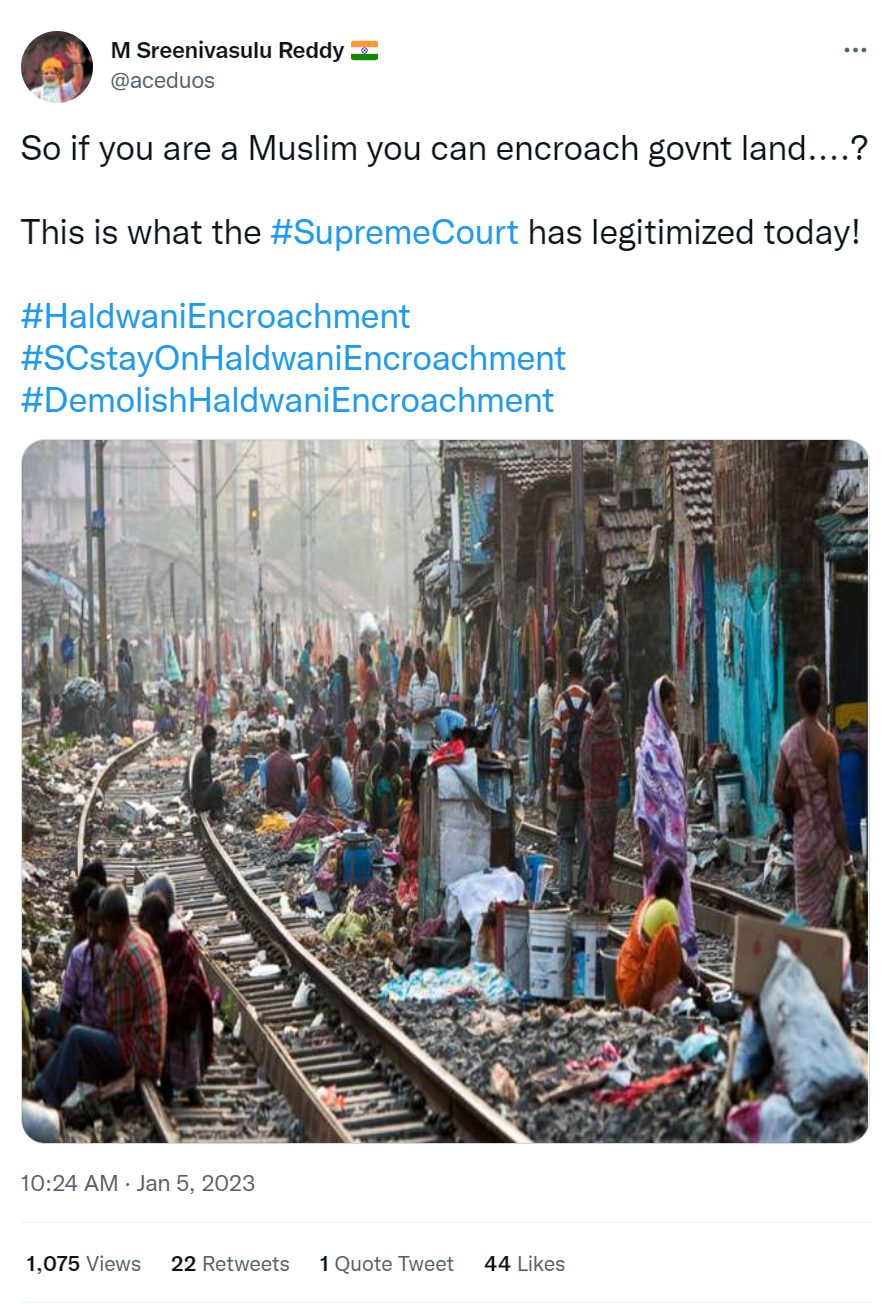View the 1,075 Views count
The image size is (889, 1304).
(83, 1264)
